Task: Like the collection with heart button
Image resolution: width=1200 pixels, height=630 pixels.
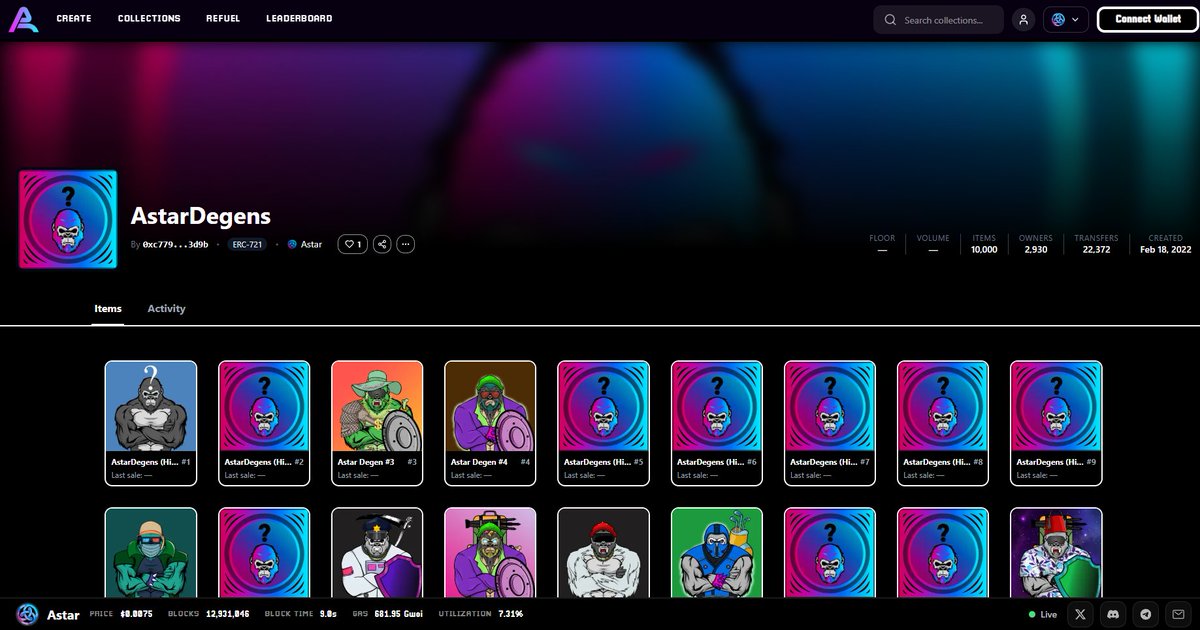Action: [352, 244]
